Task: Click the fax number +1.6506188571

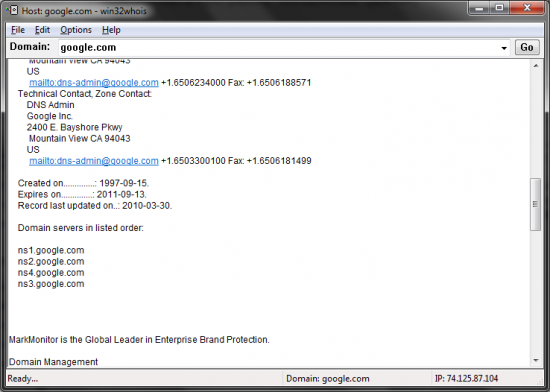Action: pyautogui.click(x=279, y=83)
